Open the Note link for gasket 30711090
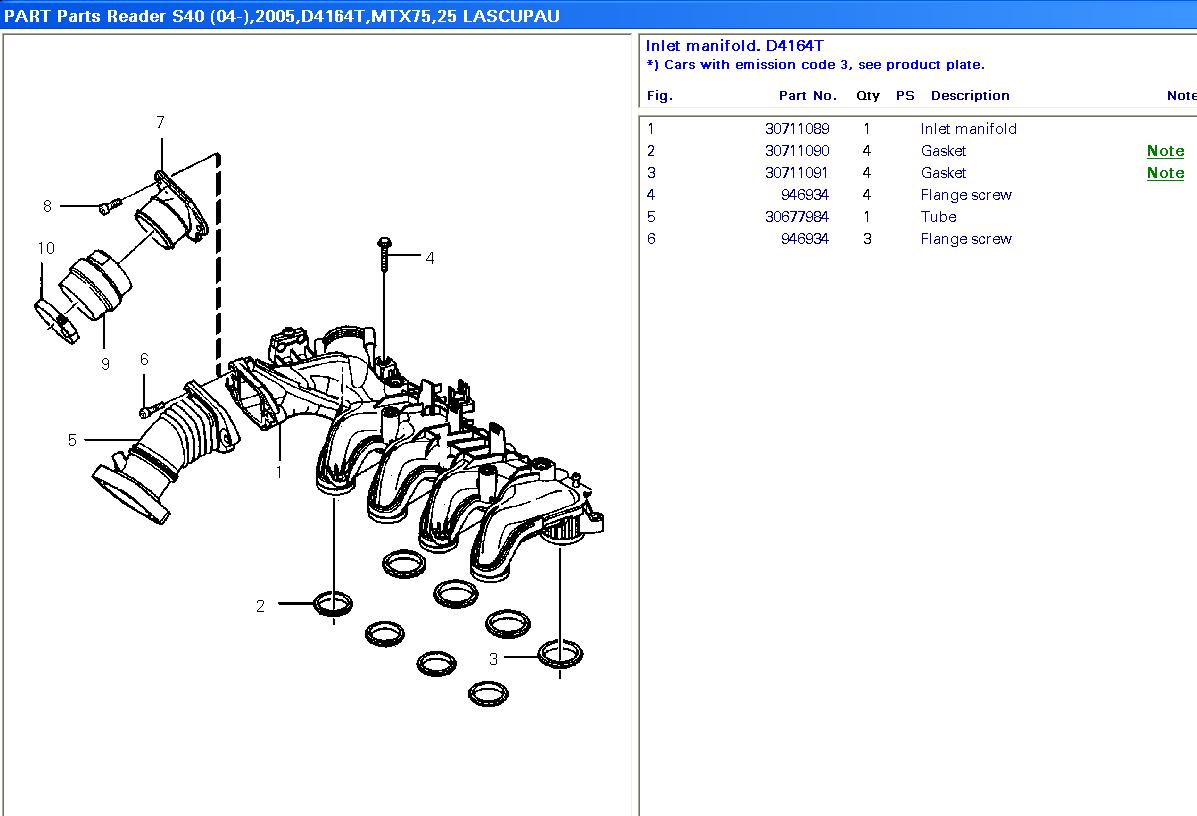The width and height of the screenshot is (1197, 816). 1165,151
